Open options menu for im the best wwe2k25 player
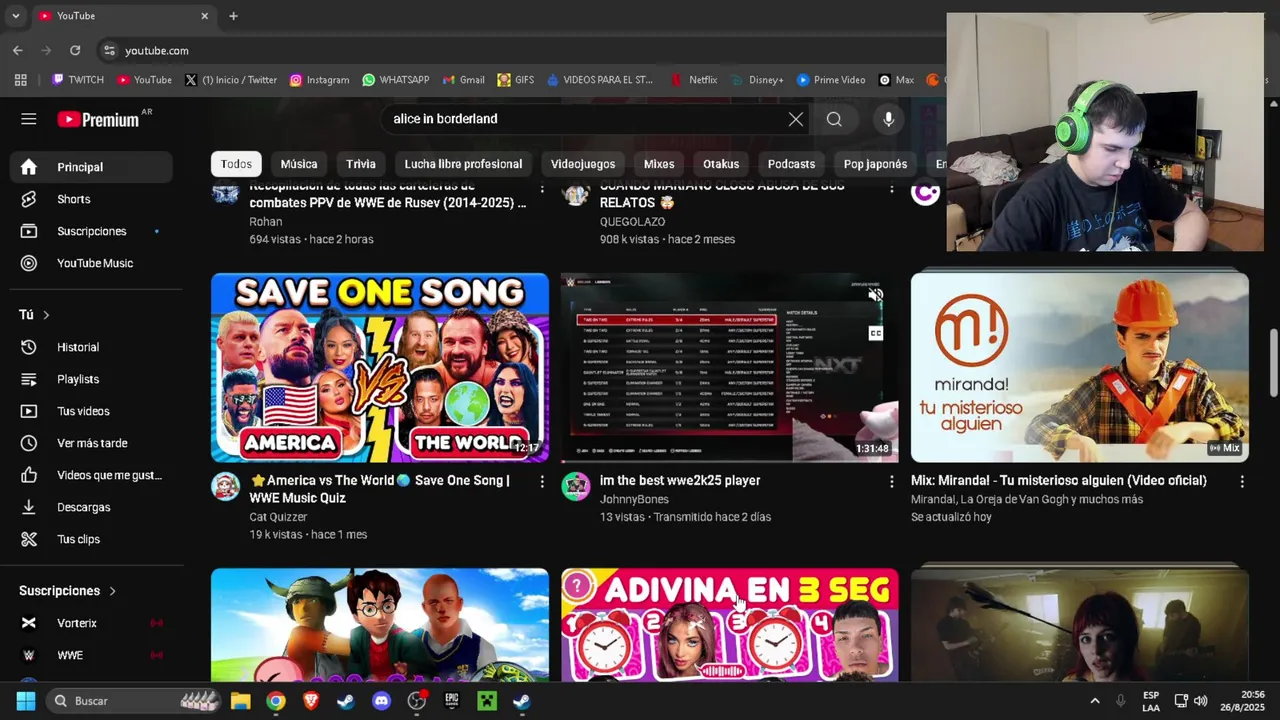 pyautogui.click(x=892, y=482)
